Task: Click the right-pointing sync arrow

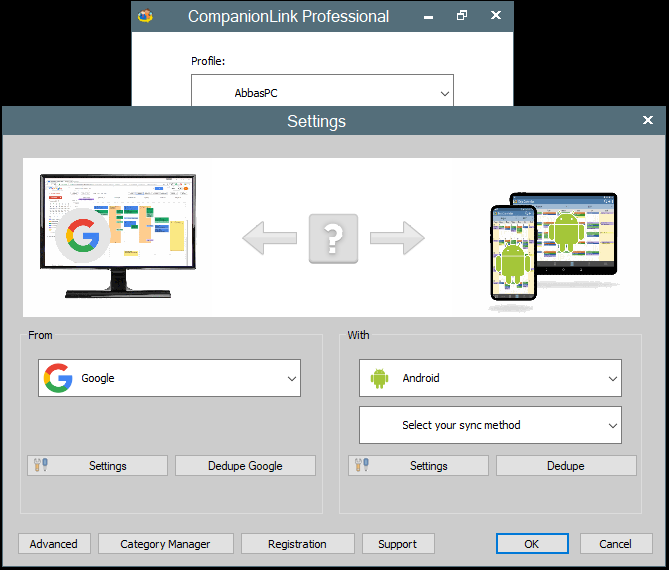Action: click(x=397, y=238)
